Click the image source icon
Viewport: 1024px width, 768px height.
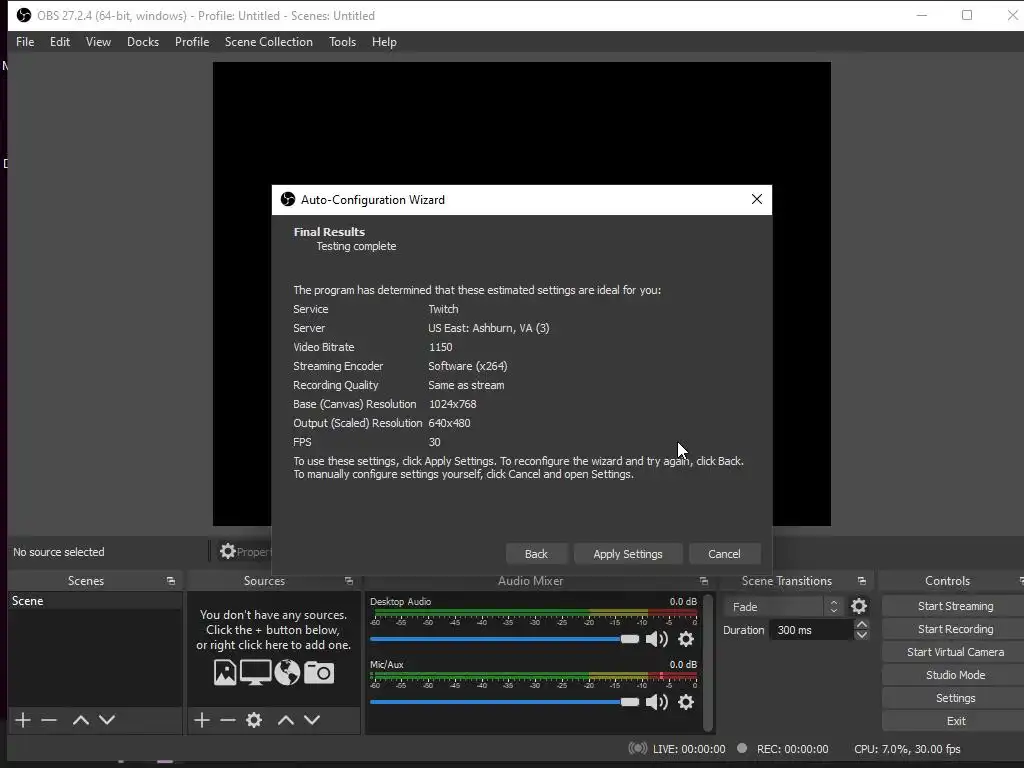click(x=225, y=673)
